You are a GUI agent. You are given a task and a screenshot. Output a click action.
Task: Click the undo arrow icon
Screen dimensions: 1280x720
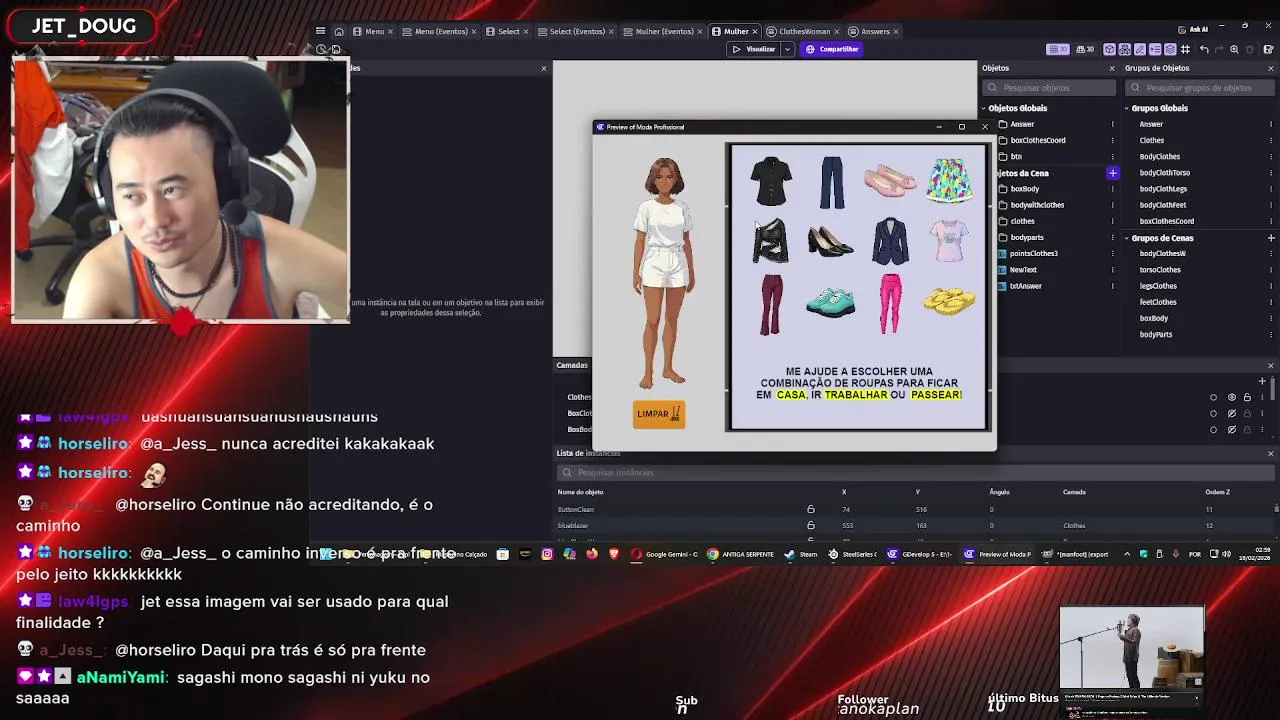pos(1204,49)
